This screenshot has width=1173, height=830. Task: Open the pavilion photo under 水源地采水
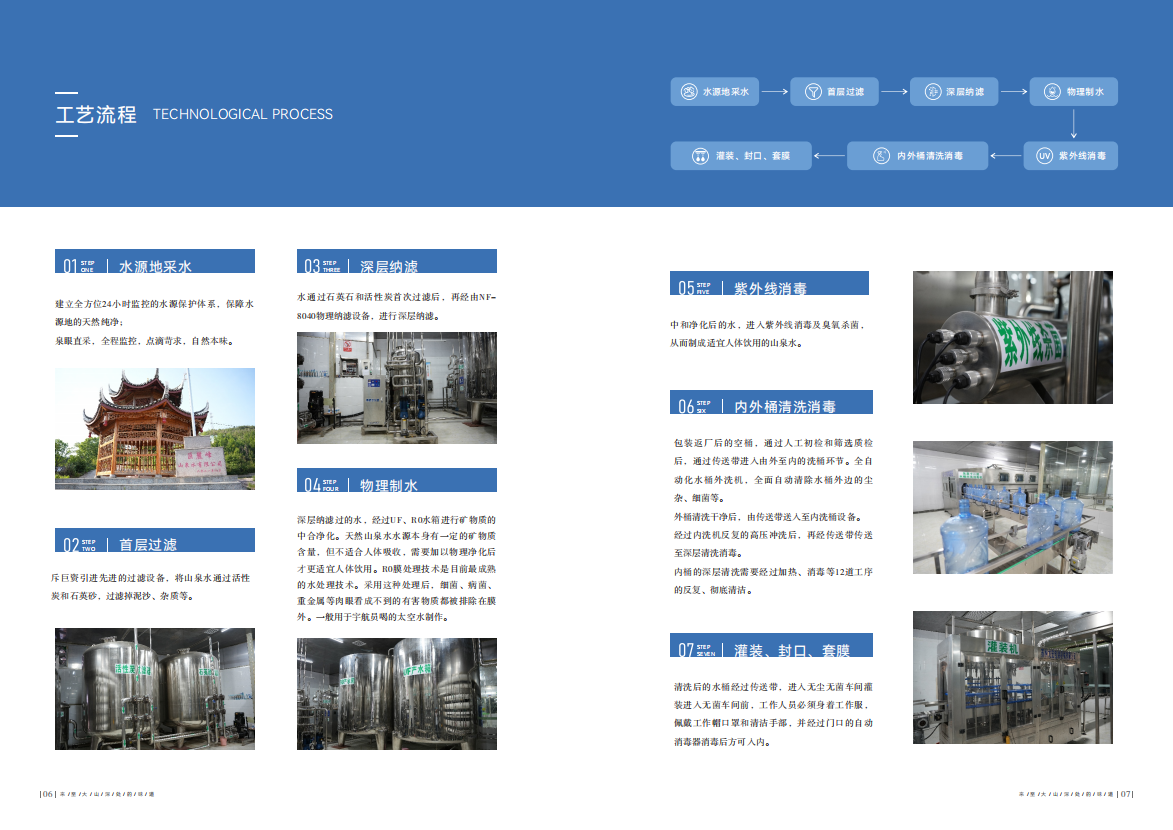[x=155, y=428]
